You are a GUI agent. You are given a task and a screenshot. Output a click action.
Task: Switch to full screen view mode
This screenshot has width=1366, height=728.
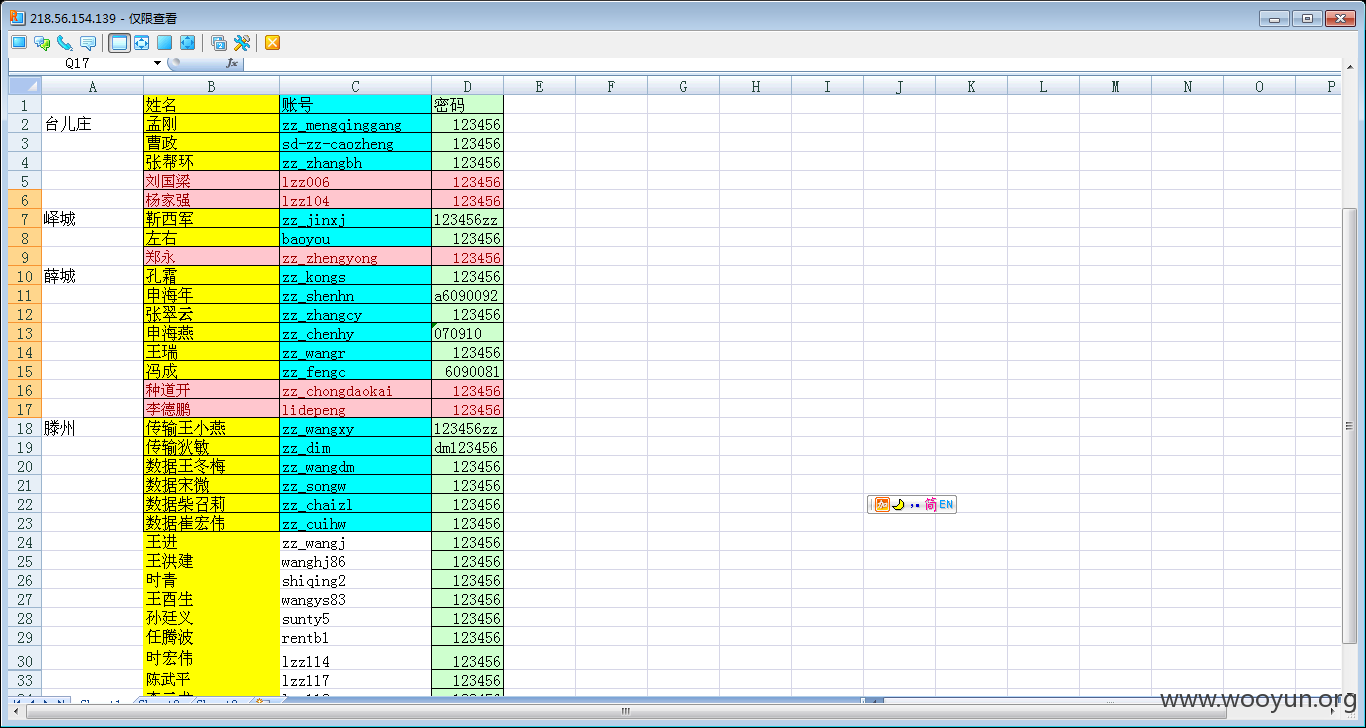[x=187, y=42]
